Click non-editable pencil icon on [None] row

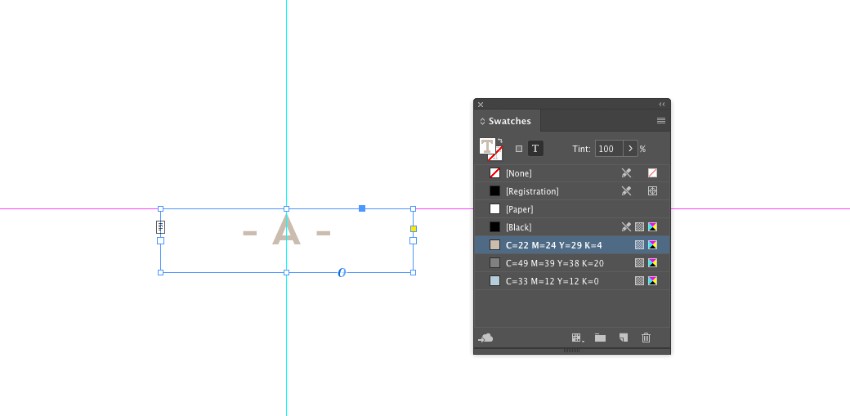tap(626, 173)
